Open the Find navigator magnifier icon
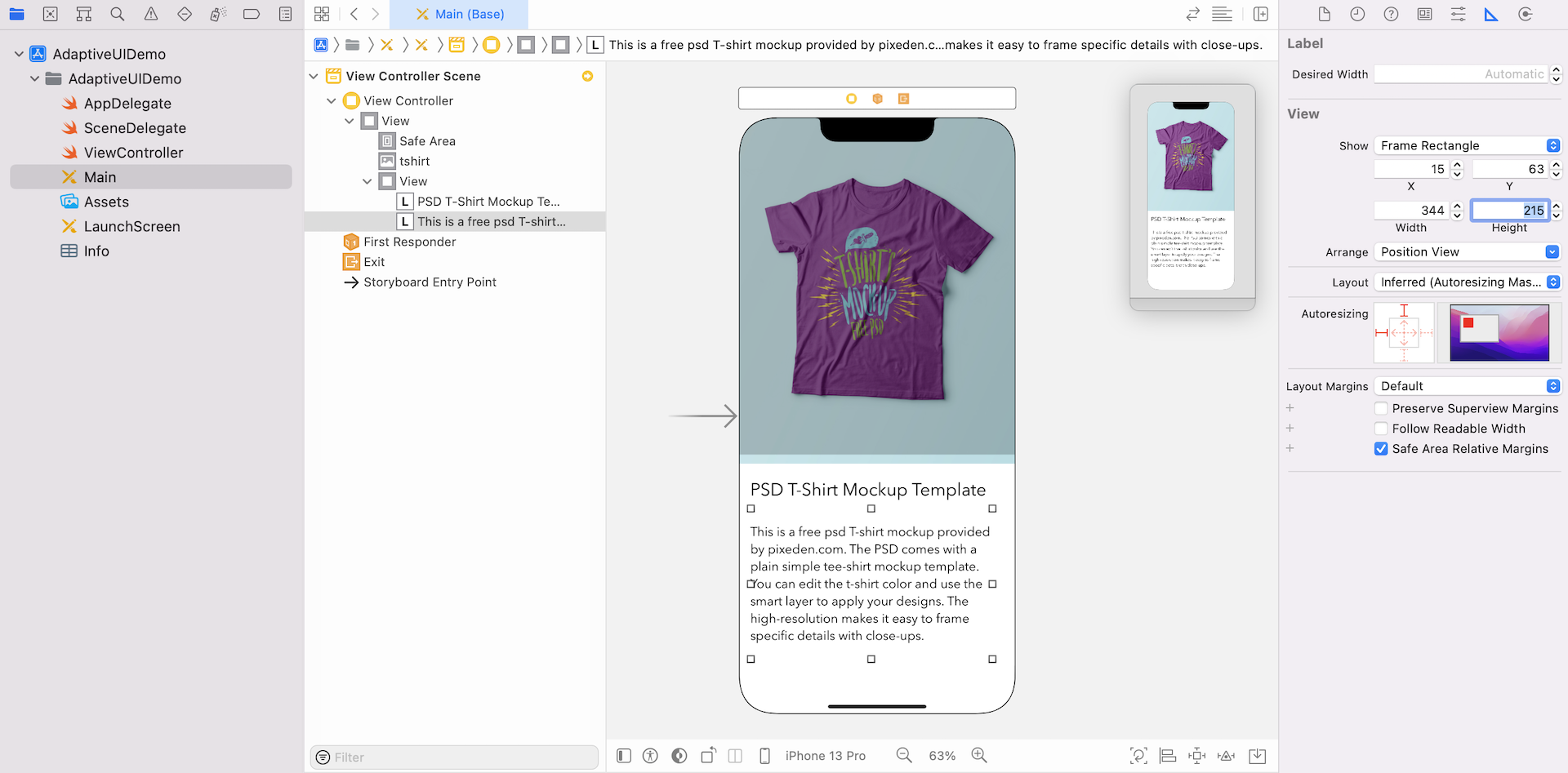The image size is (1568, 773). point(118,15)
